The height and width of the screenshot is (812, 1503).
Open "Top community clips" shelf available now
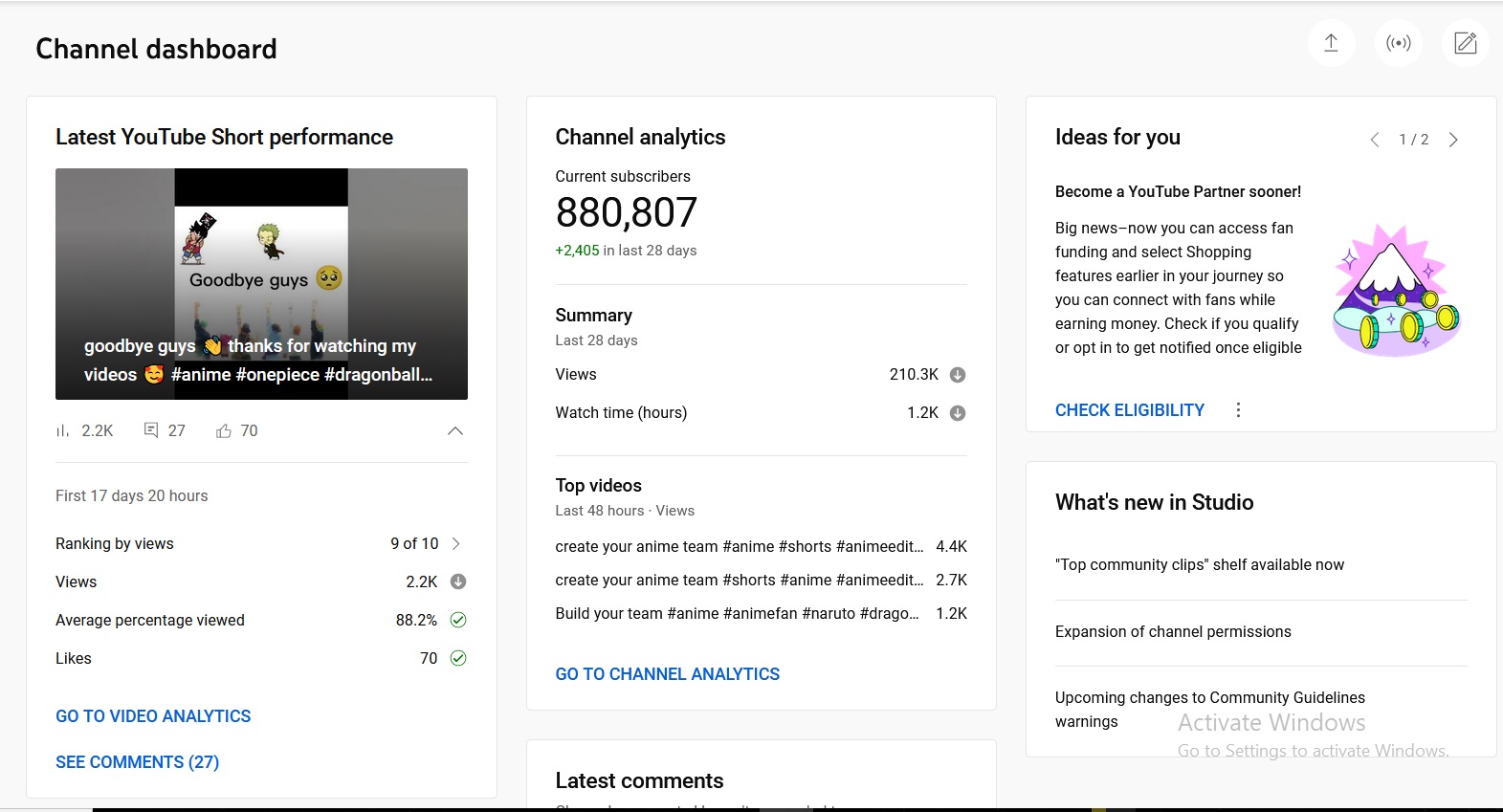click(x=1200, y=565)
